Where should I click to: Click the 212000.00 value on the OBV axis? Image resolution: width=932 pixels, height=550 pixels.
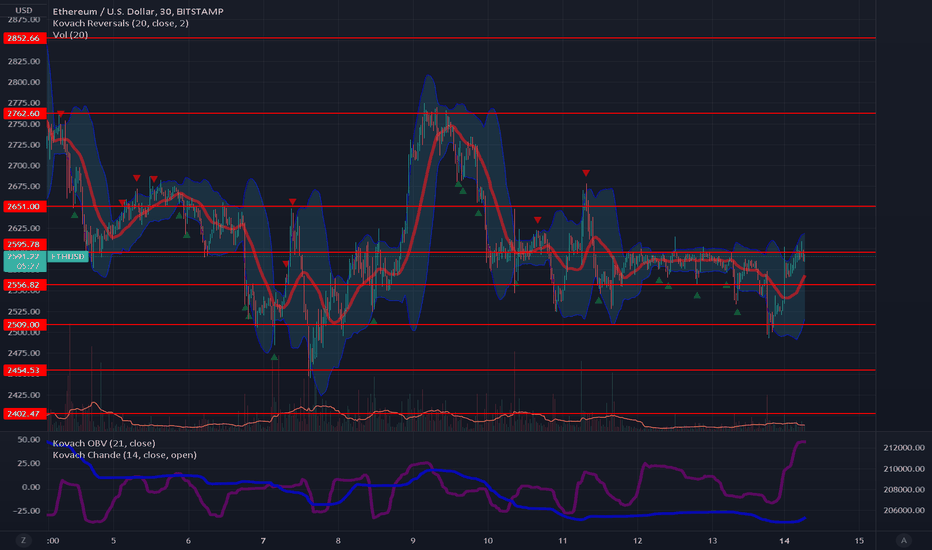pos(904,448)
